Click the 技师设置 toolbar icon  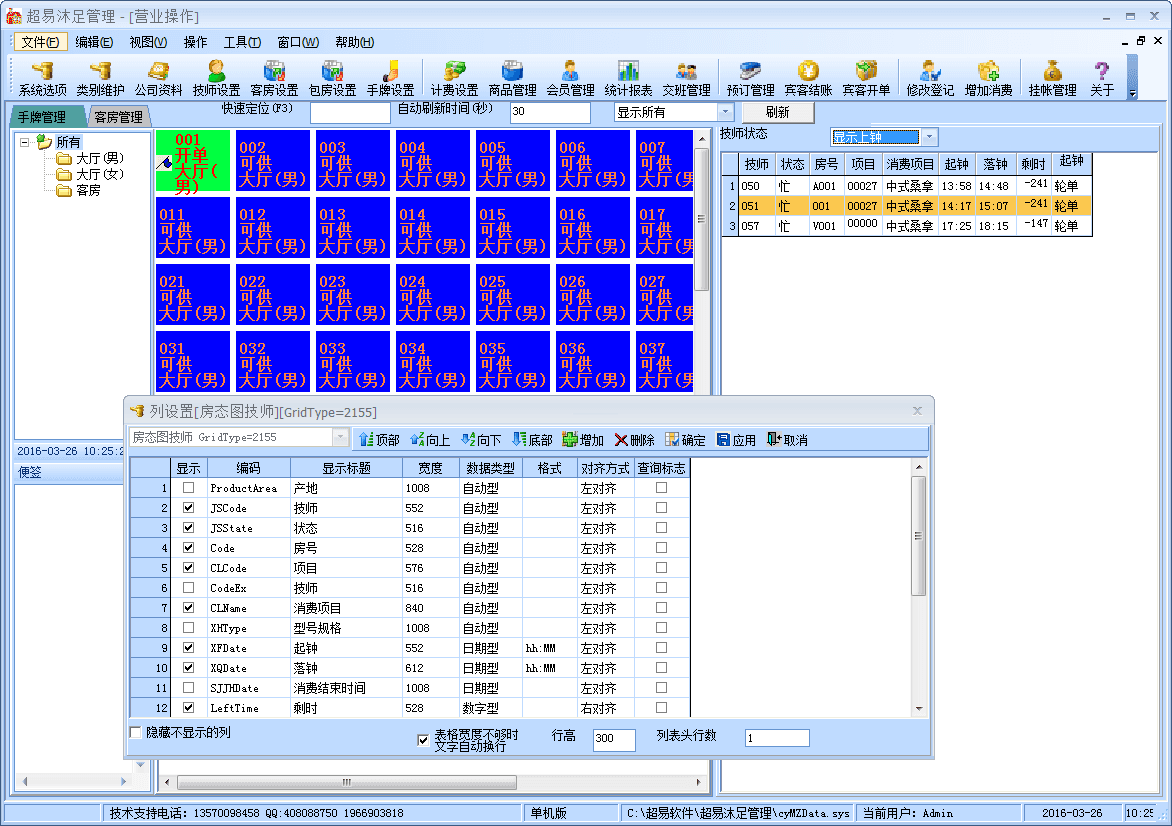[x=216, y=78]
